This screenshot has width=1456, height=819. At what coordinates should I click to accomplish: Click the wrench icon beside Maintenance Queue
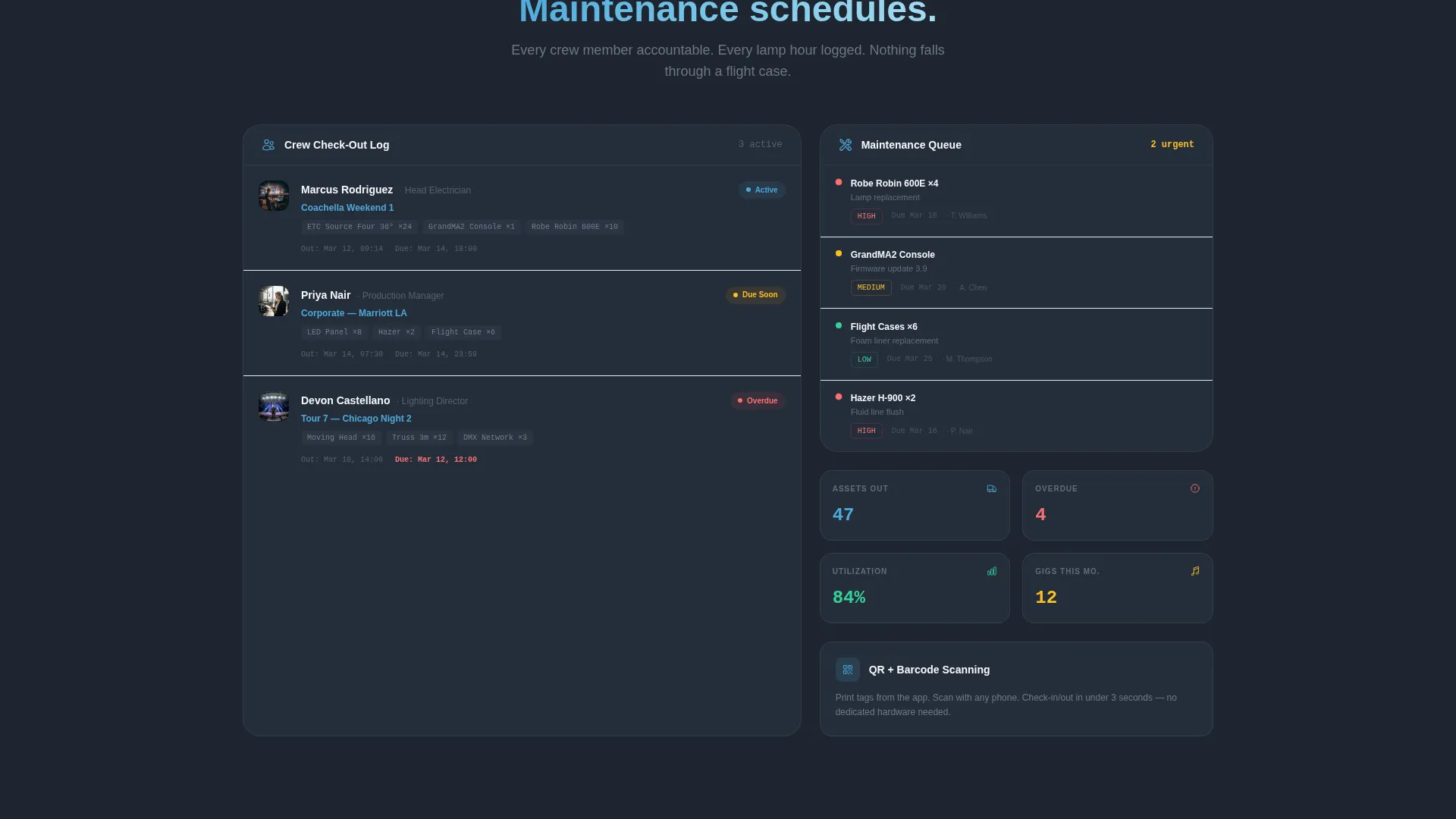(846, 145)
